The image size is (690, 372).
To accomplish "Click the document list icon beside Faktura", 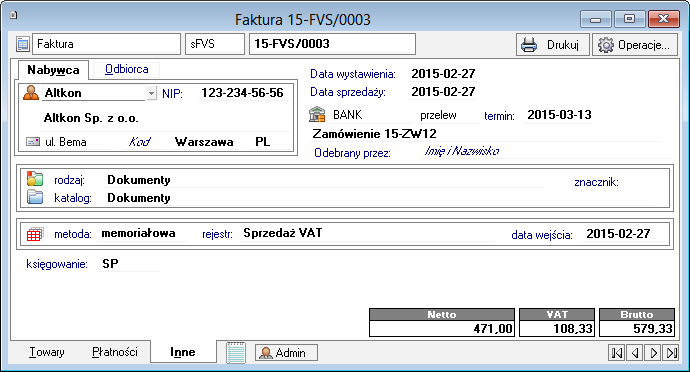I will (22, 44).
